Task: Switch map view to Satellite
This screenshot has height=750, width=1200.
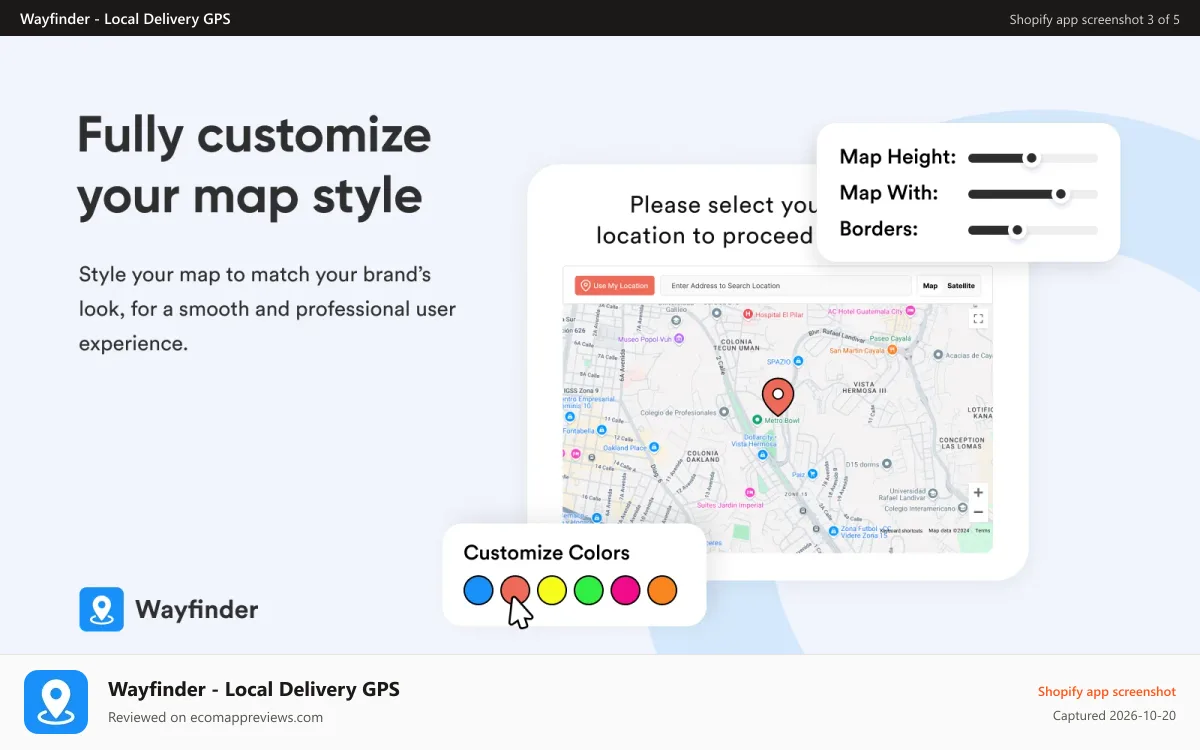Action: point(961,286)
